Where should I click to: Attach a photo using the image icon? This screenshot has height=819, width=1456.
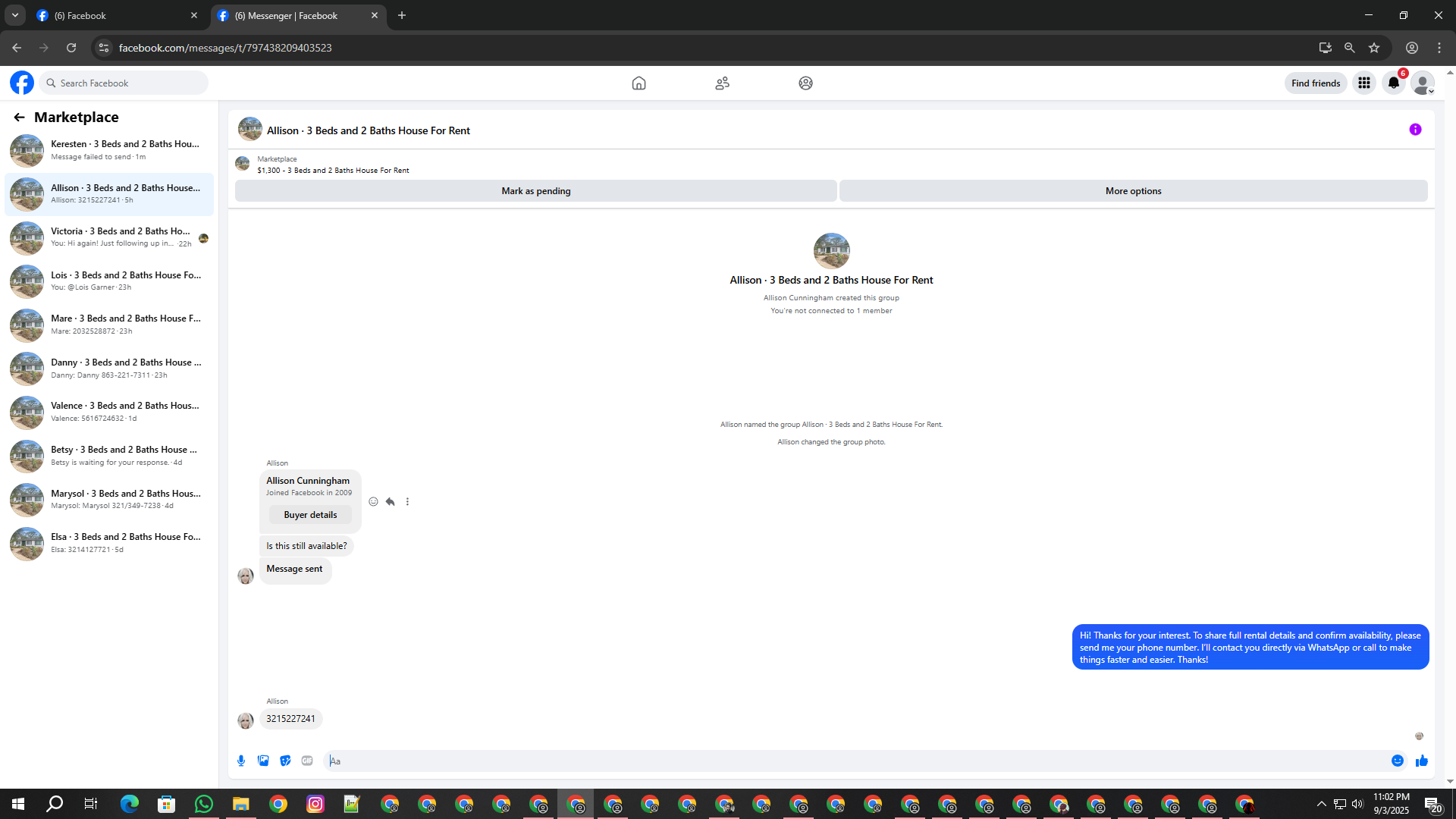click(263, 761)
